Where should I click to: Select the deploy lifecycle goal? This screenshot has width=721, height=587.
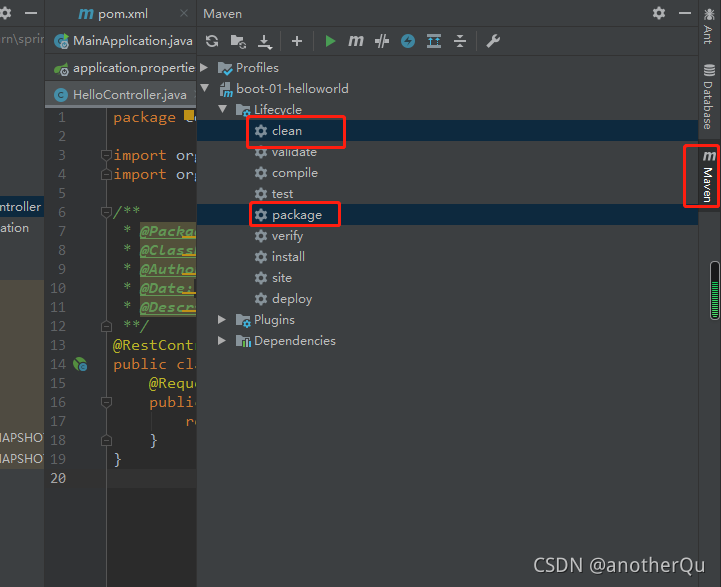pos(447,299)
